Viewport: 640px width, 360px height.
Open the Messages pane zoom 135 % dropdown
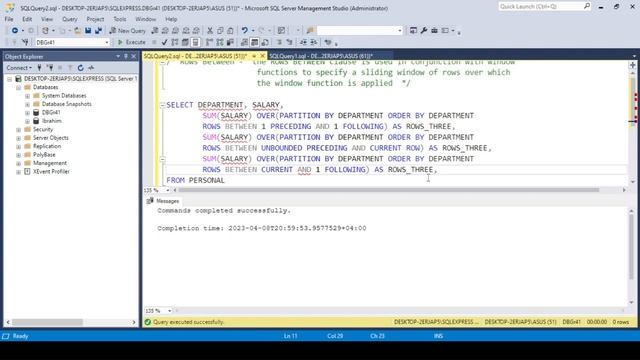pyautogui.click(x=169, y=311)
